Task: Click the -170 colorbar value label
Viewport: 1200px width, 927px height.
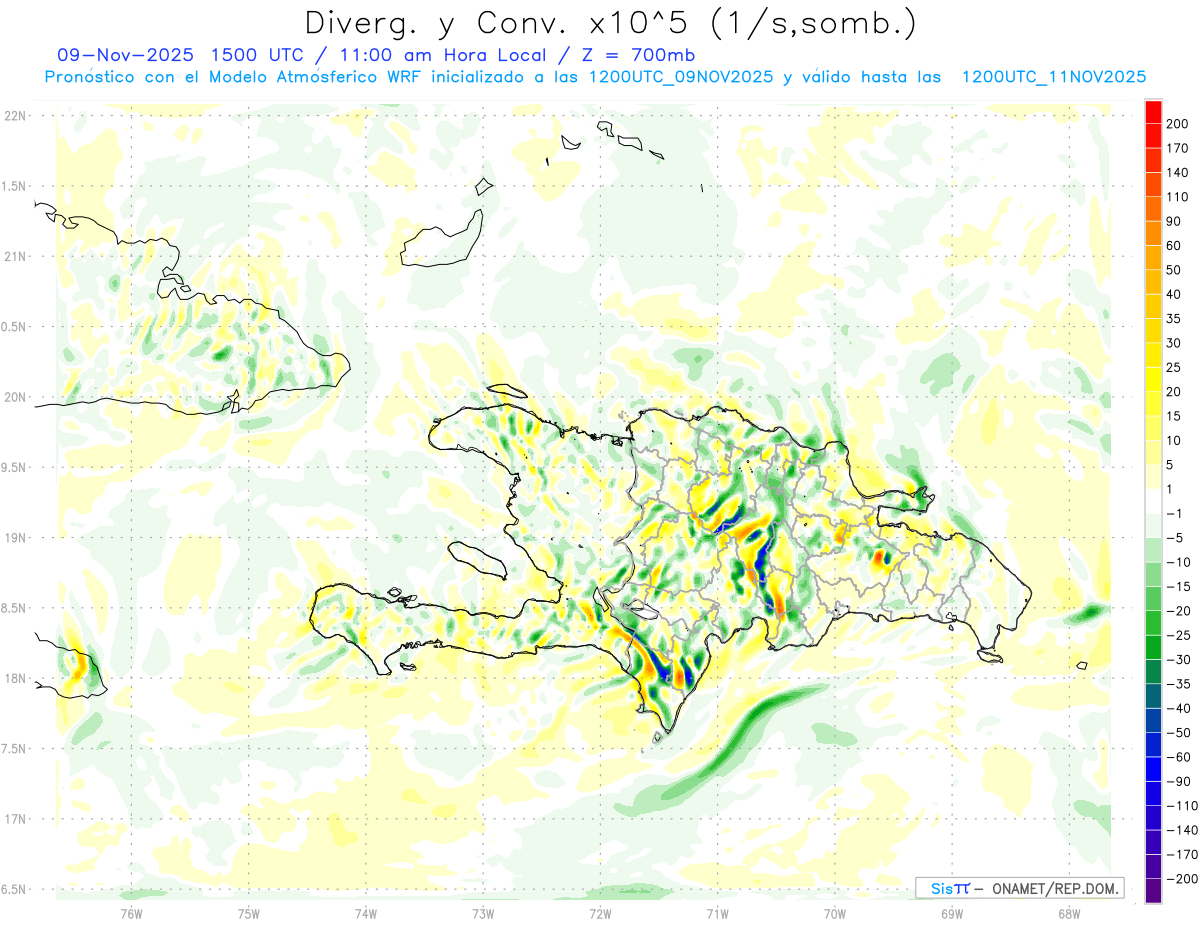Action: 1180,854
